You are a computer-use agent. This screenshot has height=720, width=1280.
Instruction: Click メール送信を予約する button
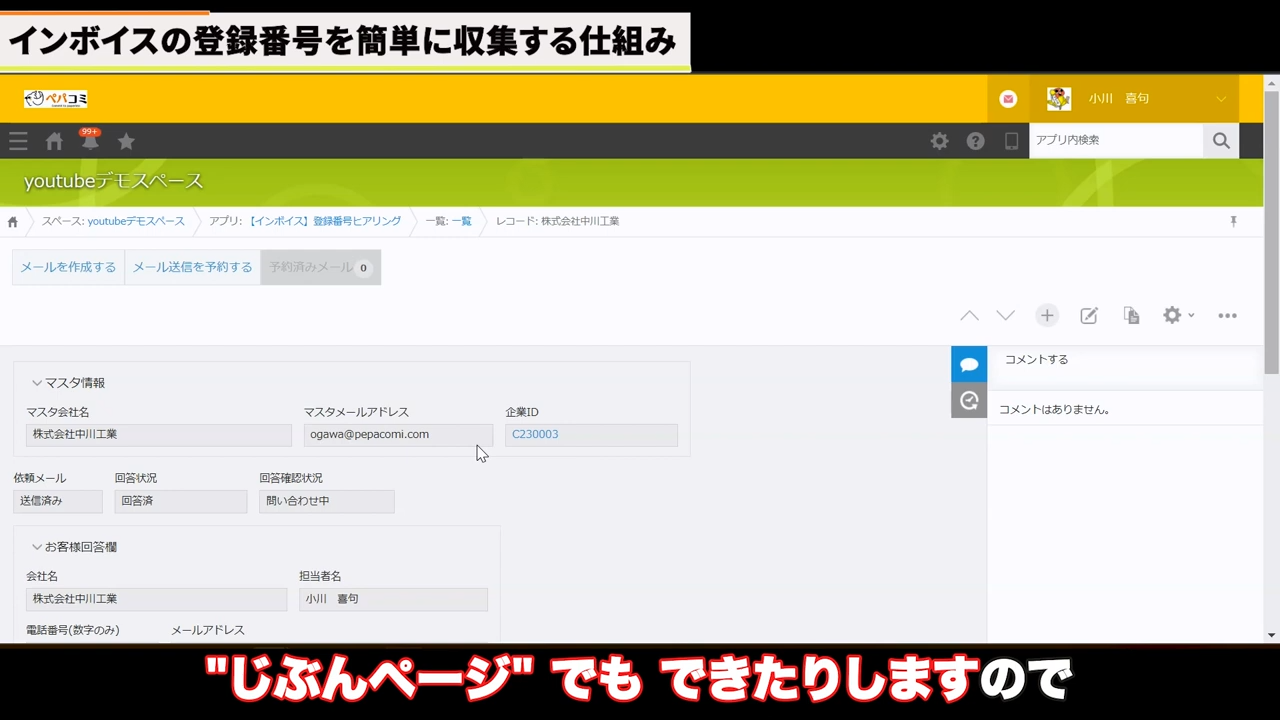193,267
